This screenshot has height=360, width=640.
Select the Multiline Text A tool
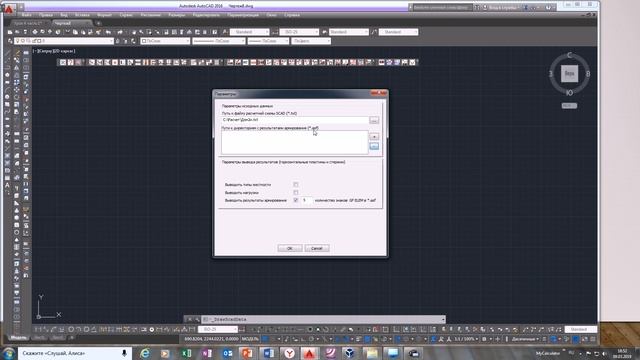(x=7, y=185)
